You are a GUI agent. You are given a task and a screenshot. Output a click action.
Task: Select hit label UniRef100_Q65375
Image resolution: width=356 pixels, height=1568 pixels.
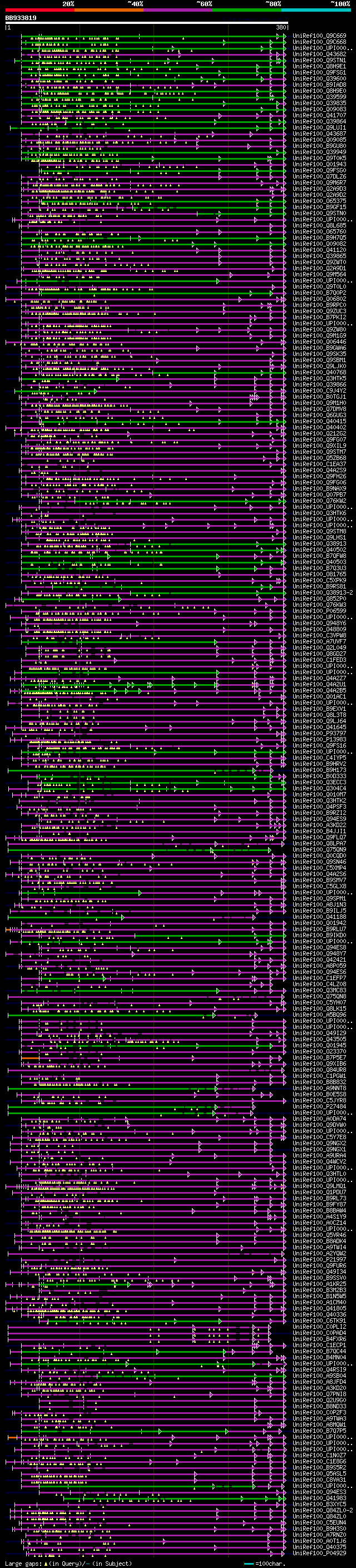click(x=319, y=201)
